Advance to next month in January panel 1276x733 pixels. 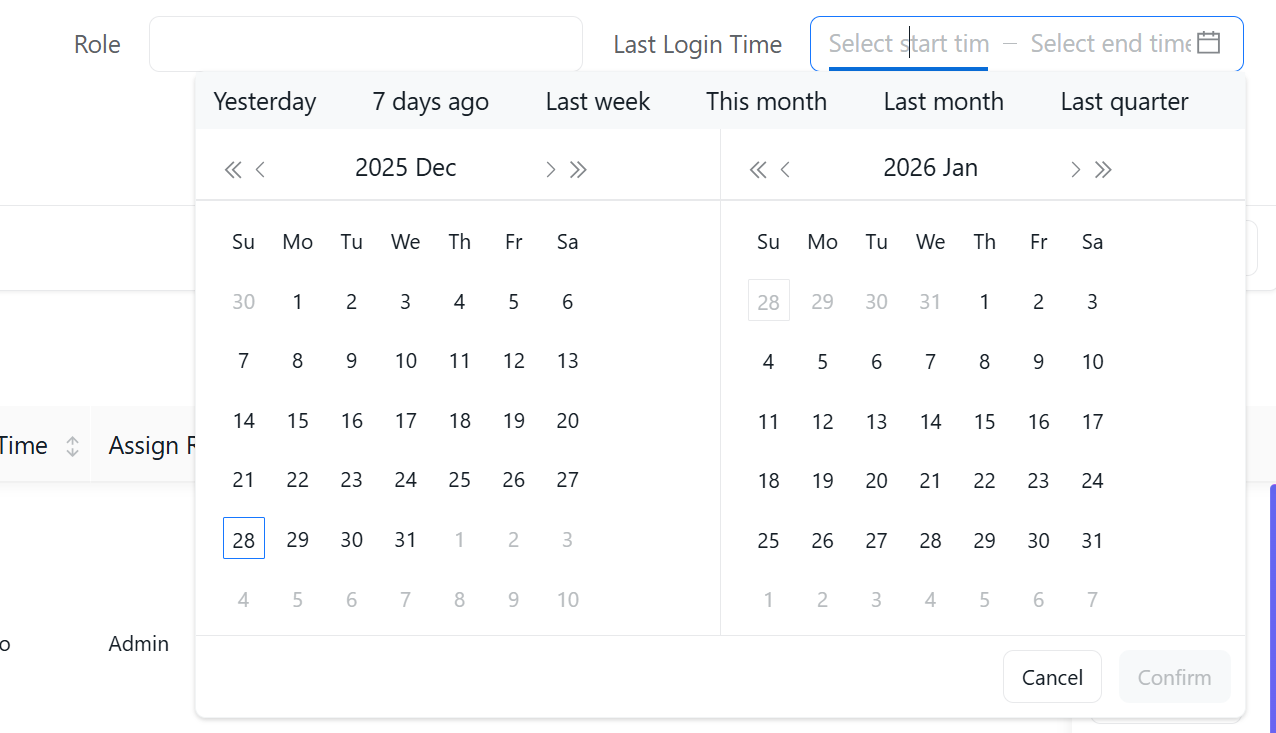[x=1075, y=170]
